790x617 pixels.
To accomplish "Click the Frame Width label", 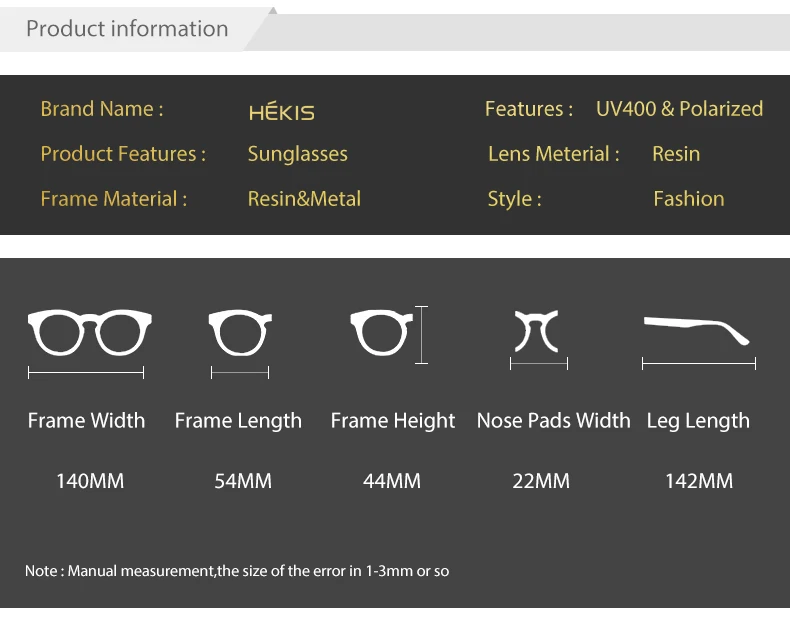I will click(x=86, y=421).
